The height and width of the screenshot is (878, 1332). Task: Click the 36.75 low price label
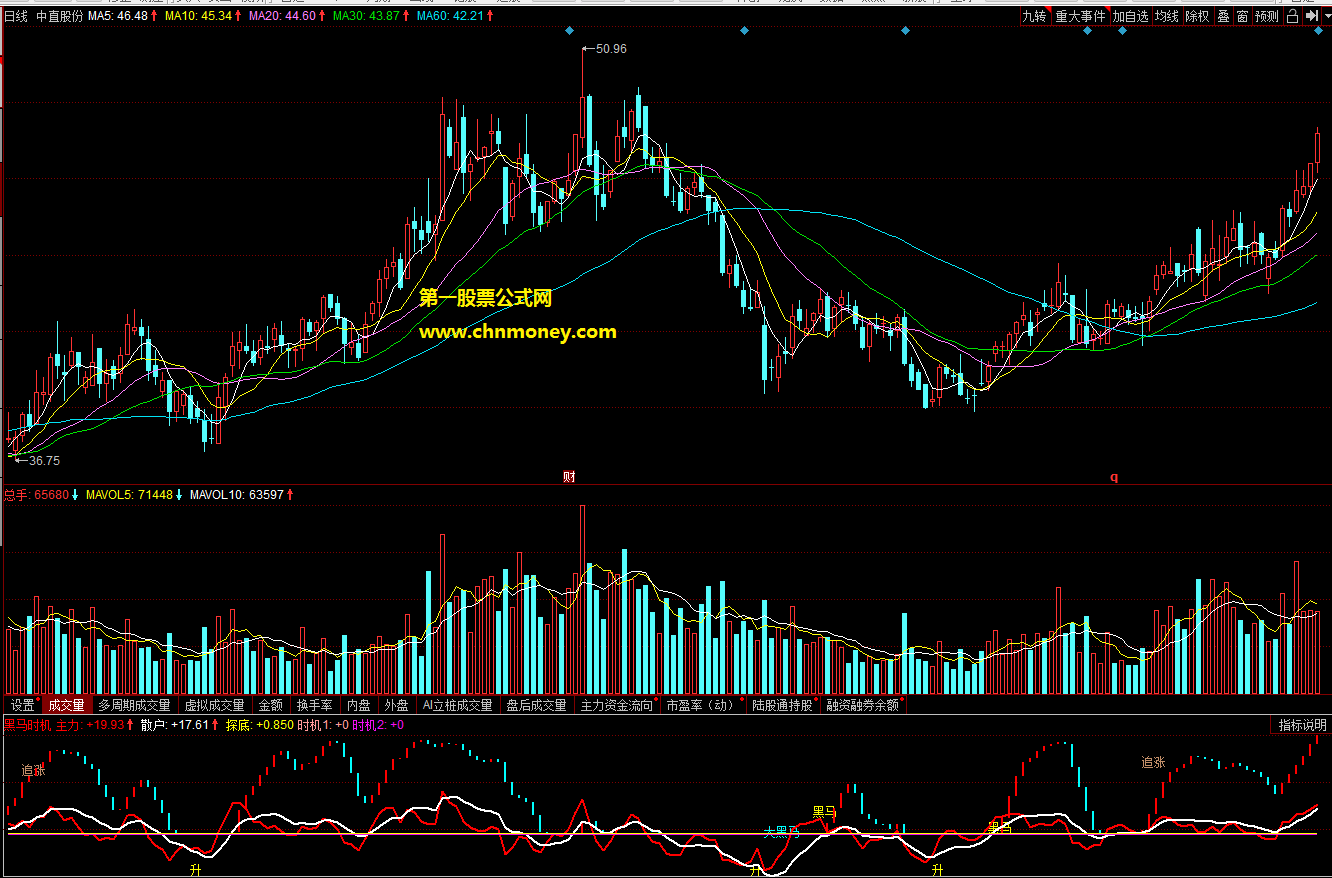pyautogui.click(x=45, y=461)
